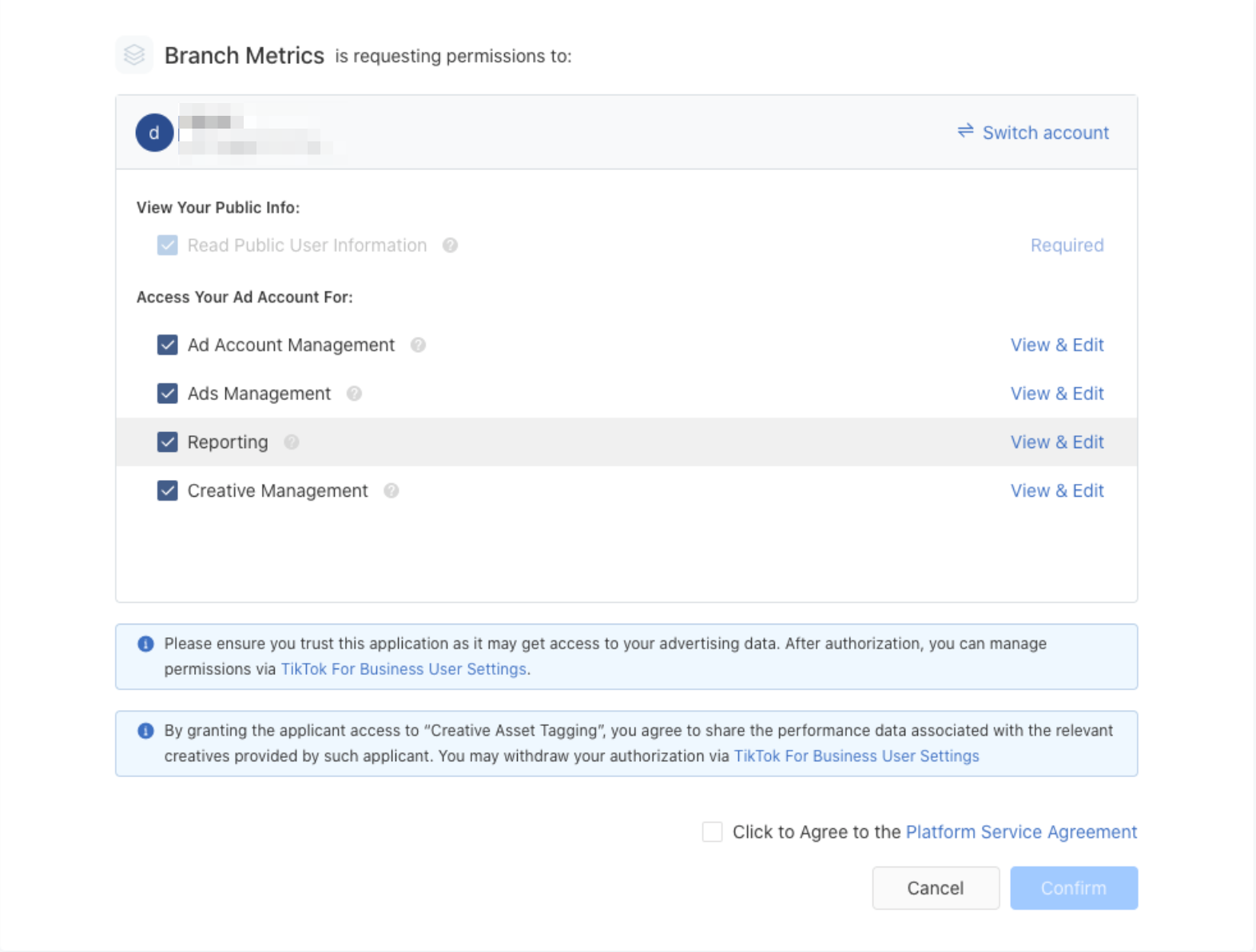Open the Platform Service Agreement link
Viewport: 1256px width, 952px height.
pos(1020,832)
